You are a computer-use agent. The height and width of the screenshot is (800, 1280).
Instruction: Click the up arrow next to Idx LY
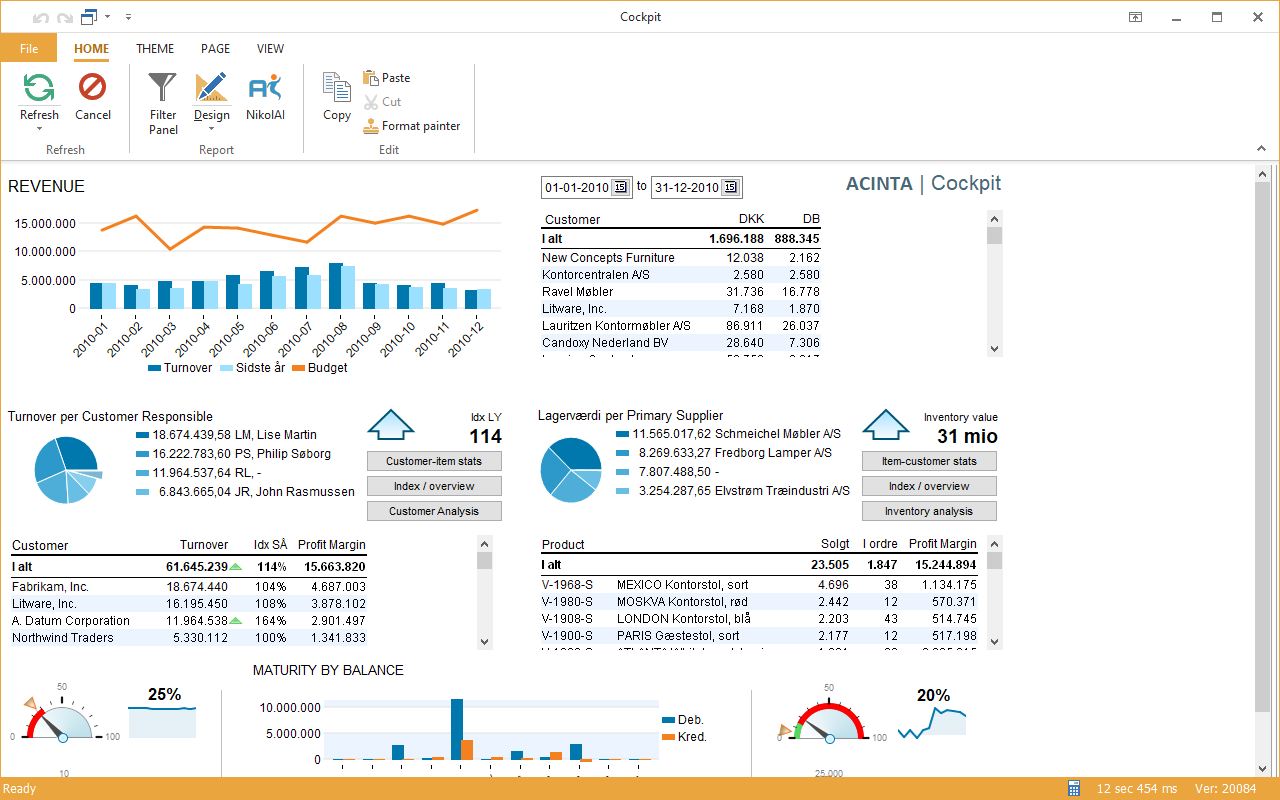(x=390, y=424)
